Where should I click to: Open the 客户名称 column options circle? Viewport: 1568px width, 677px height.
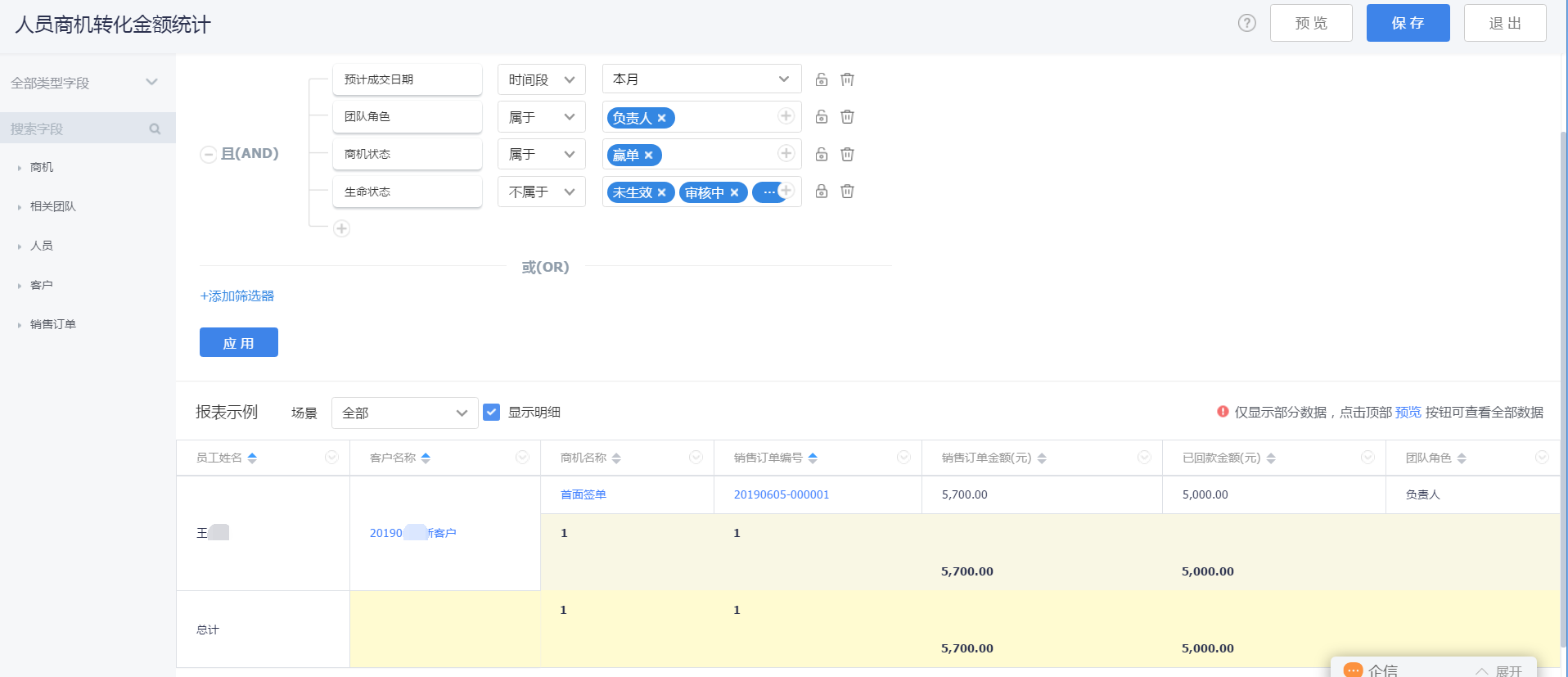click(x=522, y=457)
